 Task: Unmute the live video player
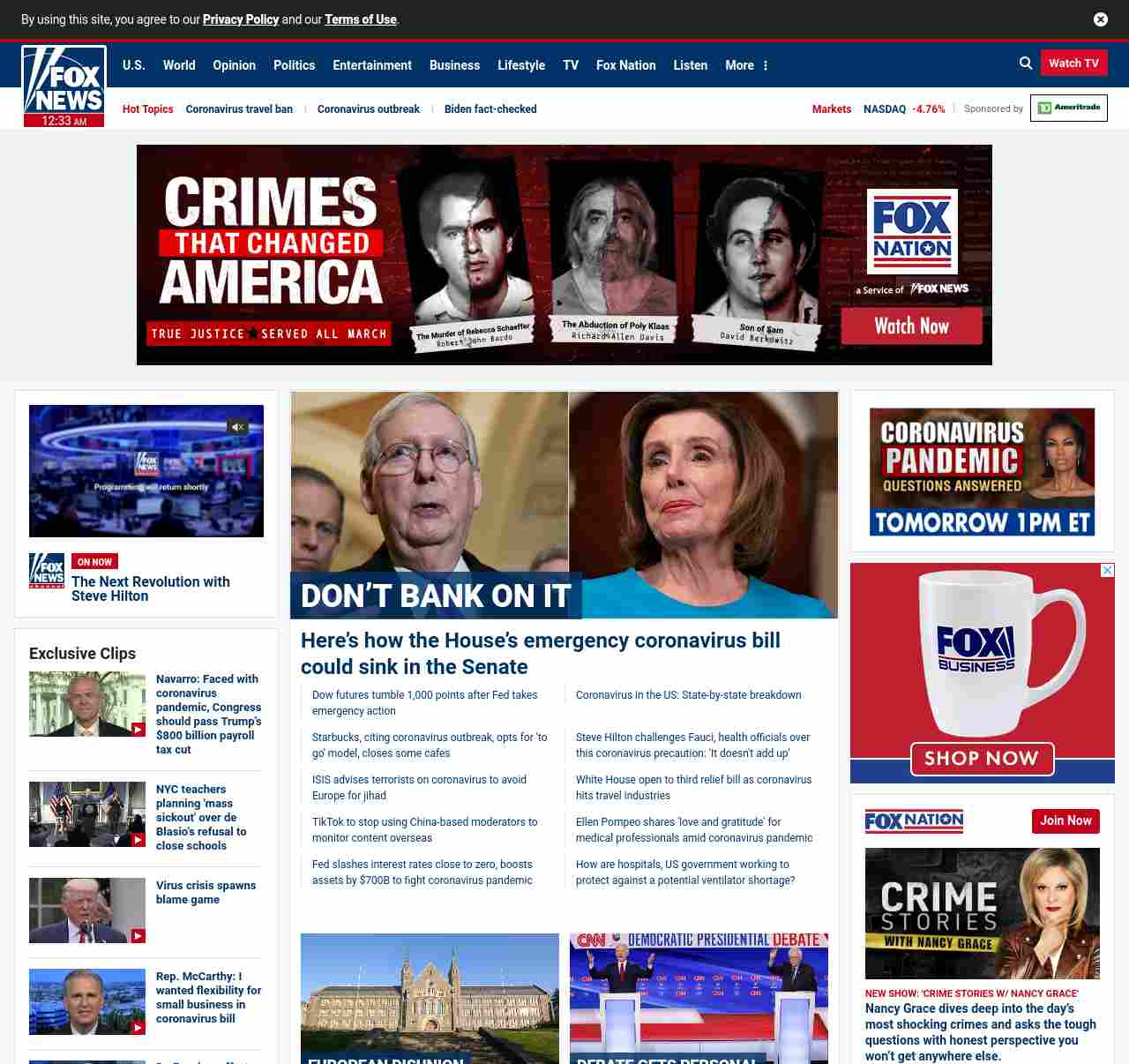(x=237, y=427)
